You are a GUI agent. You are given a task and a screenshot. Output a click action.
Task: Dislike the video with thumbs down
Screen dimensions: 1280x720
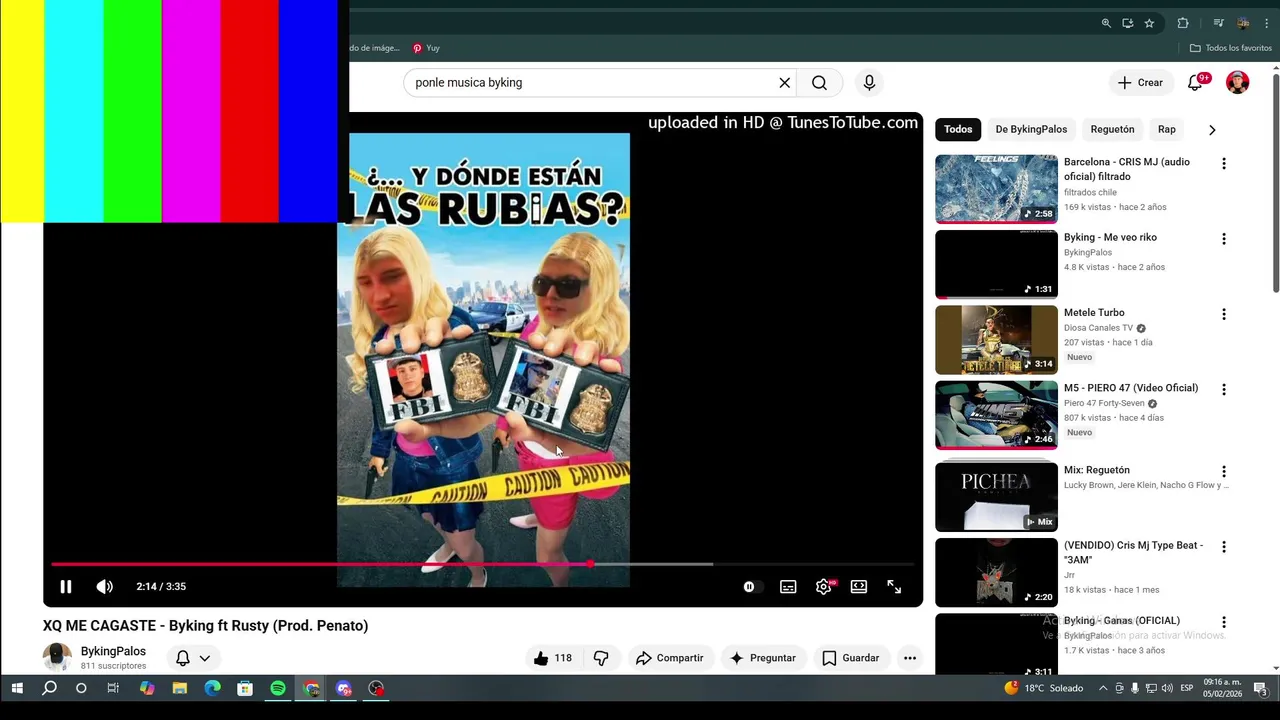601,658
